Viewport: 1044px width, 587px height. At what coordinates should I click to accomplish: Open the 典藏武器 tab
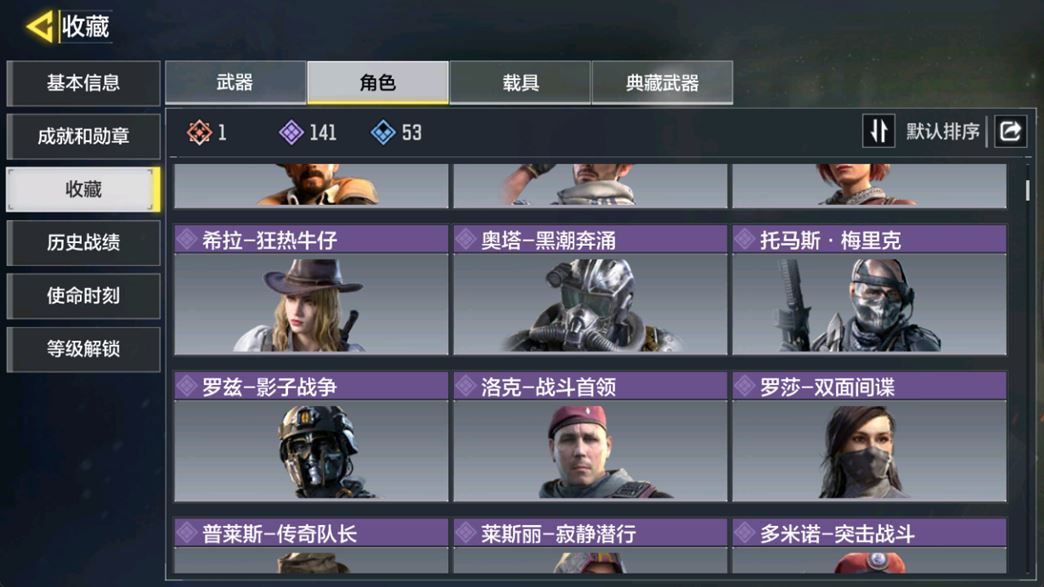662,83
